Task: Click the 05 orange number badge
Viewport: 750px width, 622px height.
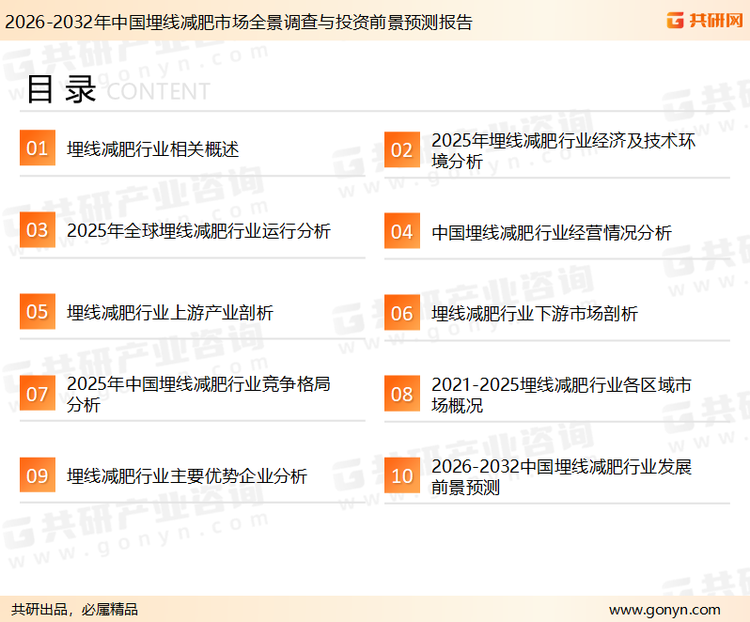Action: 37,312
